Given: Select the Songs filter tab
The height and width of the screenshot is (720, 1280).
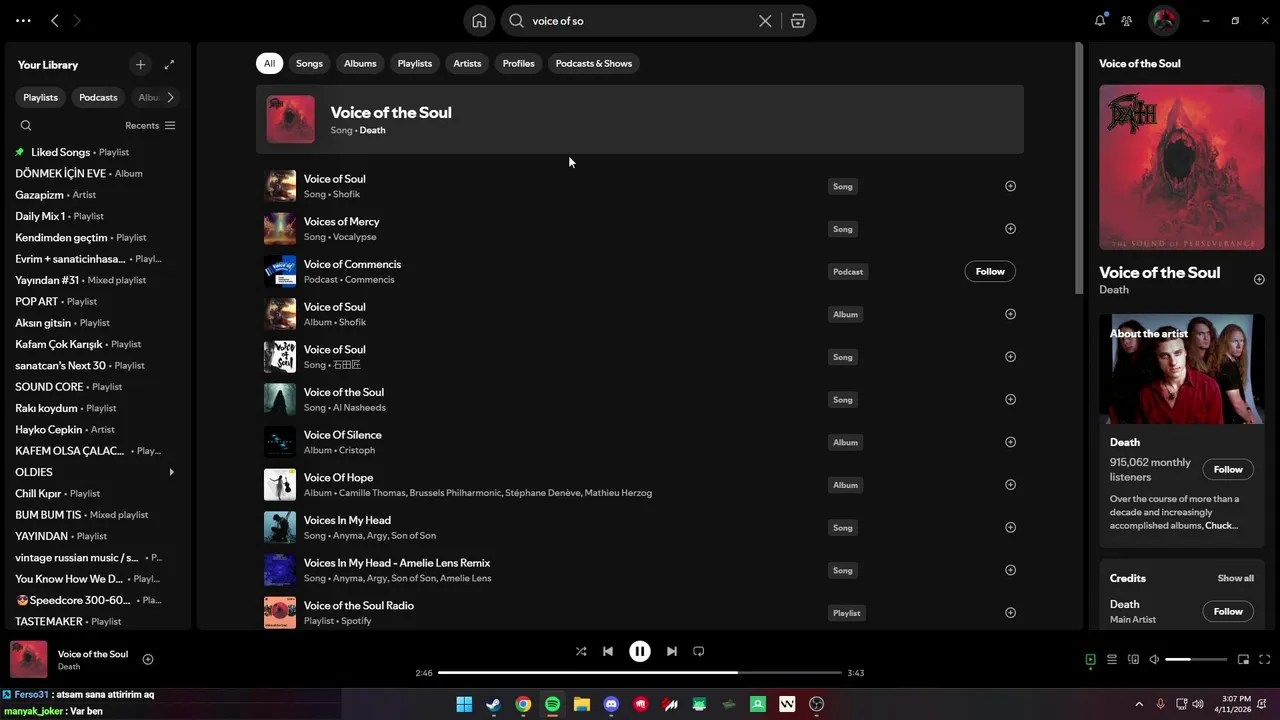Looking at the screenshot, I should [309, 63].
